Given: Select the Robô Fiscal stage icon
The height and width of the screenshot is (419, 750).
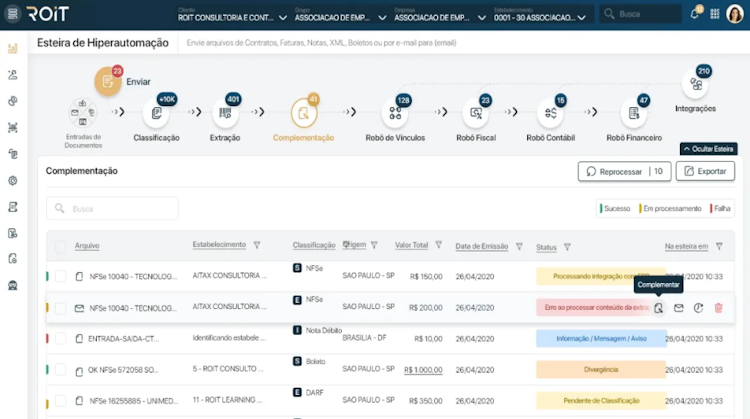Looking at the screenshot, I should [476, 113].
